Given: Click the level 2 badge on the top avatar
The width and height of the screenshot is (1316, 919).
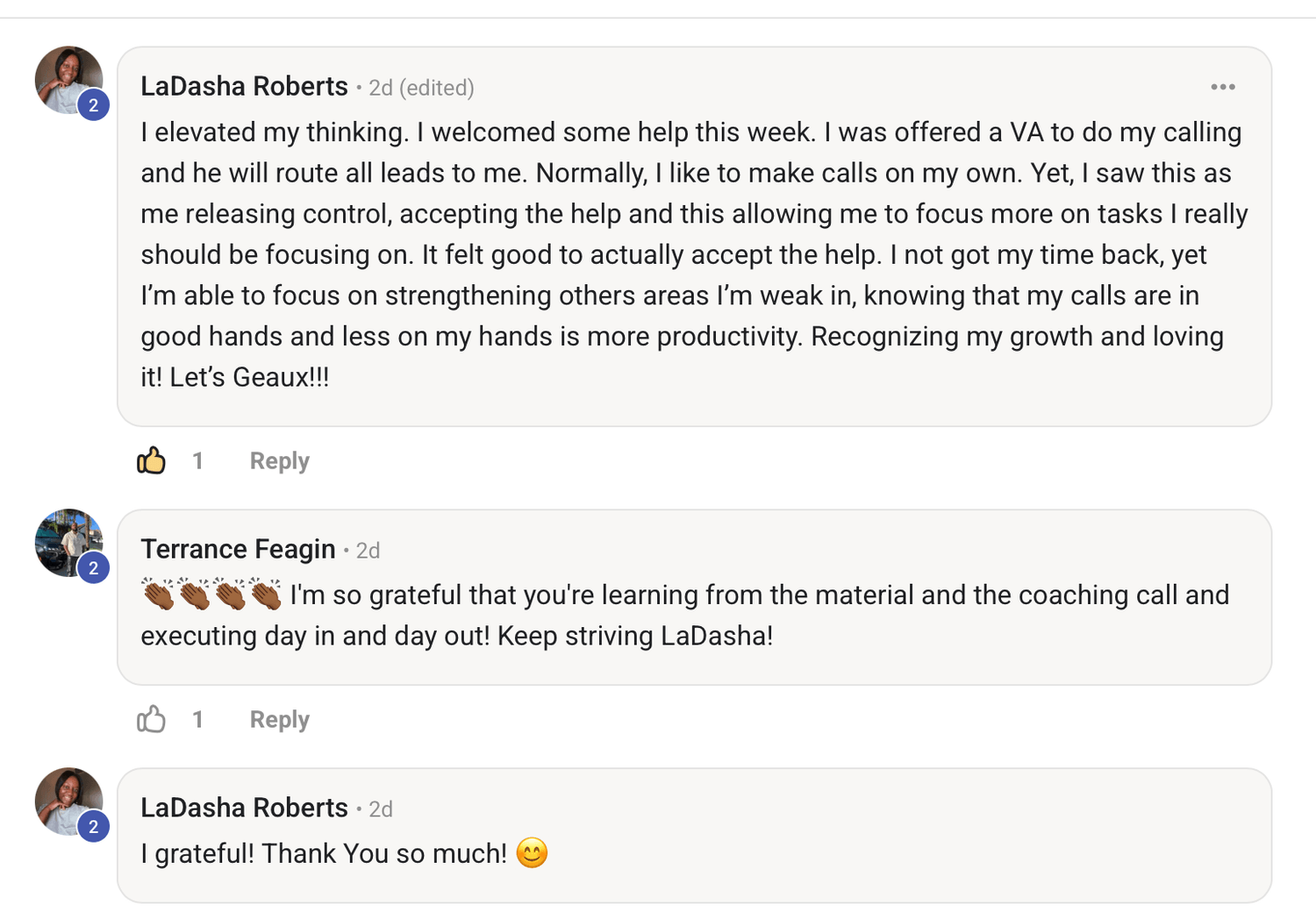Looking at the screenshot, I should click(93, 106).
